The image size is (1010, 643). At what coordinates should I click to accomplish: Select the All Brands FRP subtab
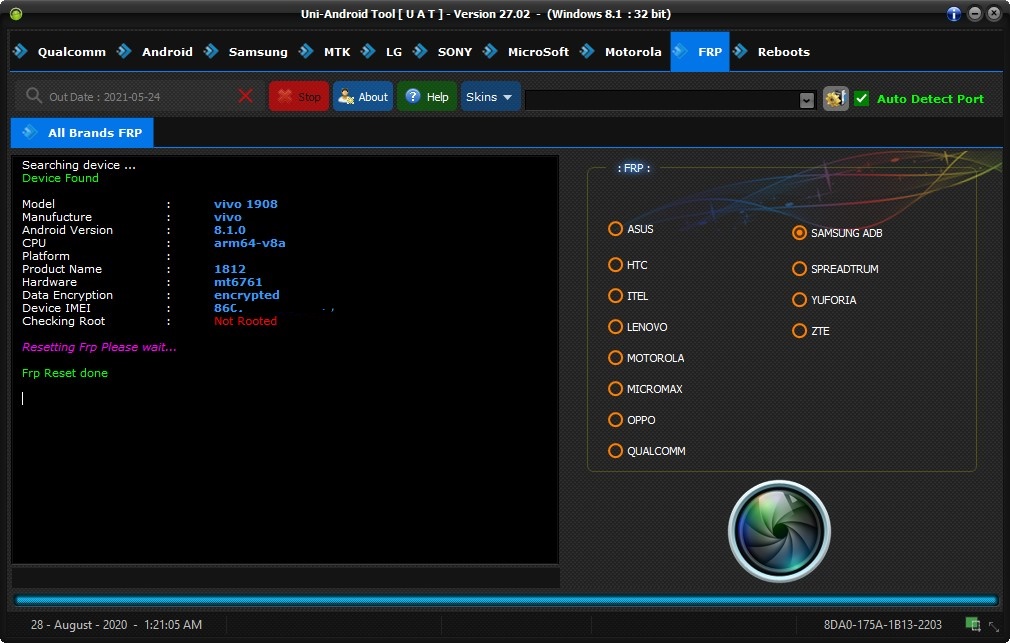(x=82, y=133)
